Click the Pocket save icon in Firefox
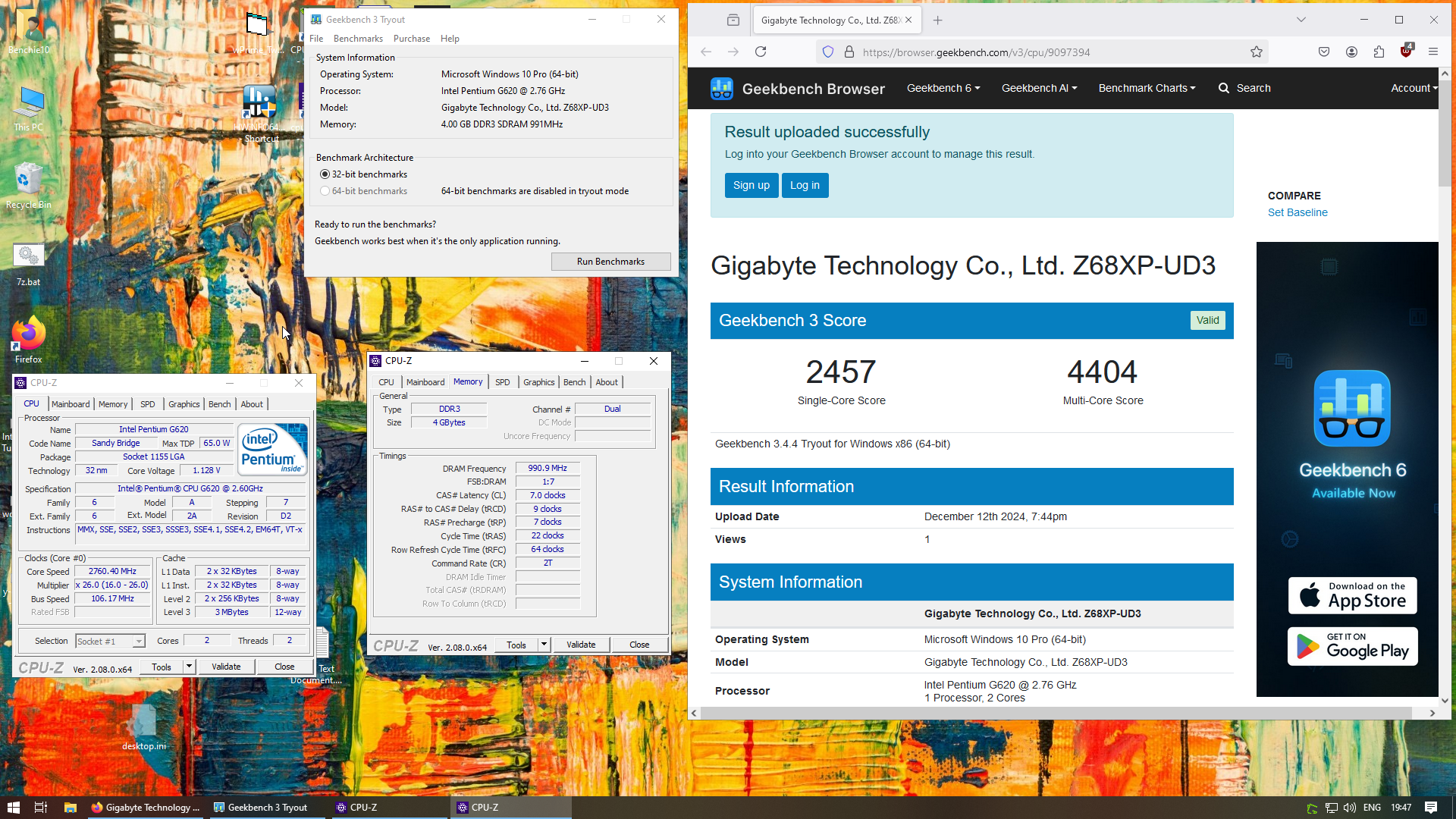 pyautogui.click(x=1324, y=52)
